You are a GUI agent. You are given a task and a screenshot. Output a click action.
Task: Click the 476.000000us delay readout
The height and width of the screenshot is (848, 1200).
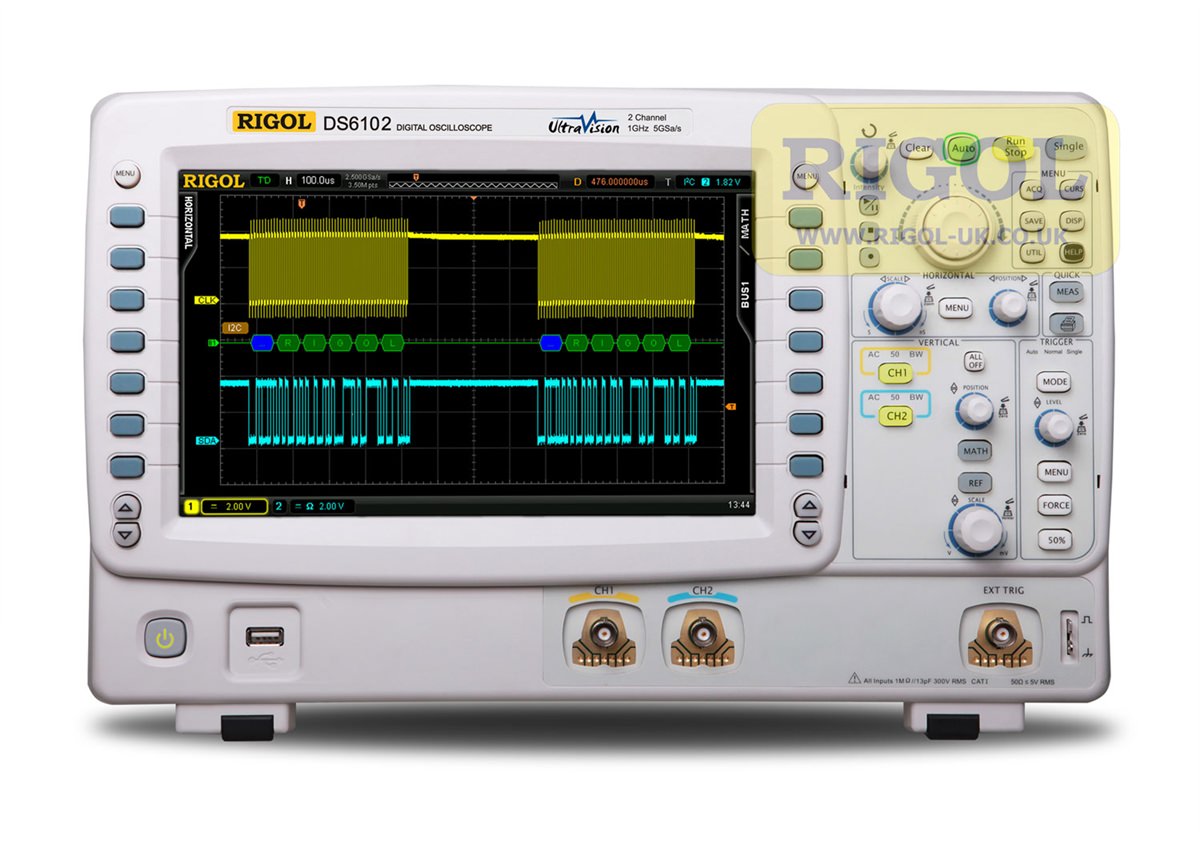(619, 181)
